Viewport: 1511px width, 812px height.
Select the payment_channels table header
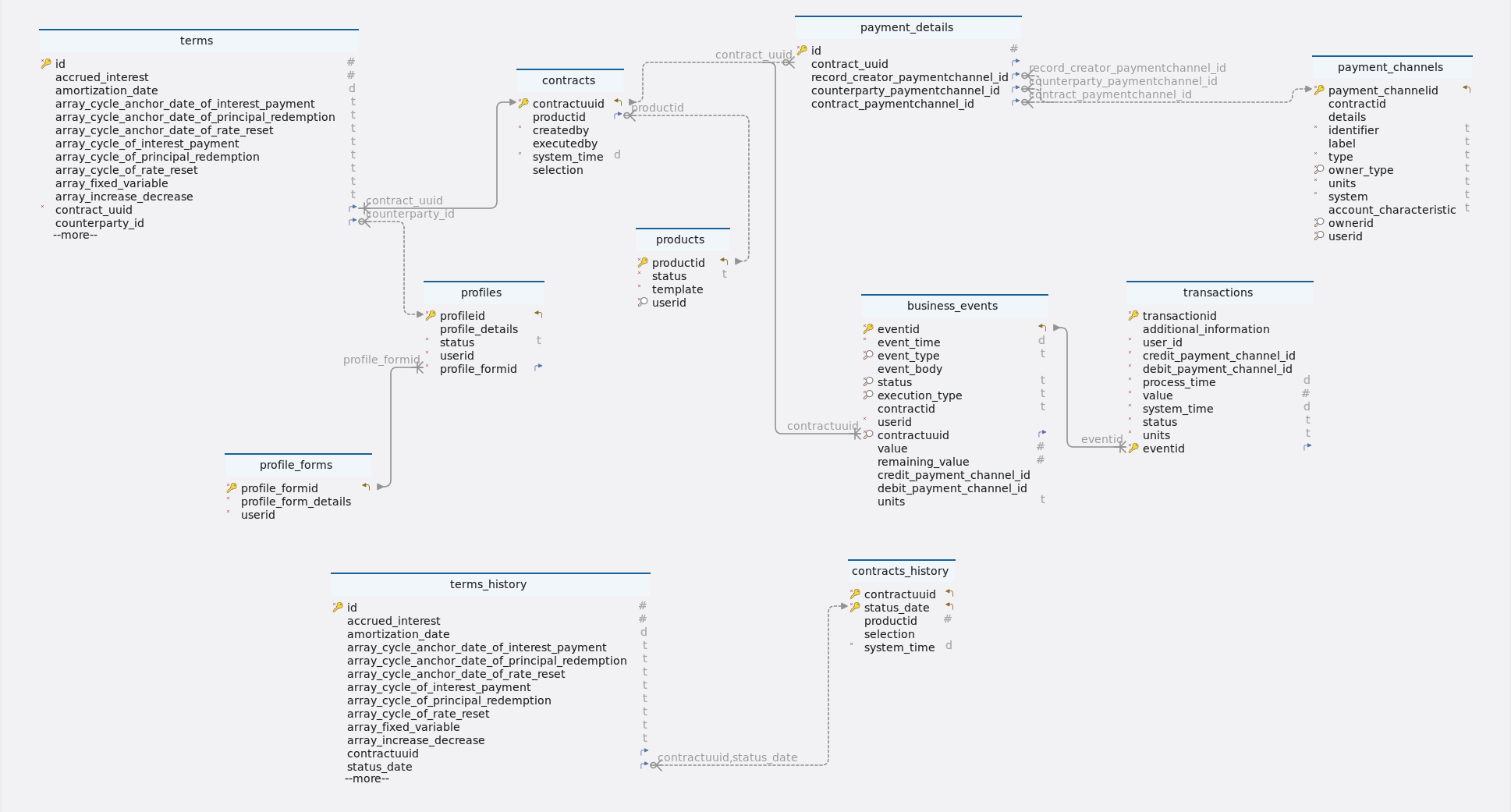[x=1392, y=68]
